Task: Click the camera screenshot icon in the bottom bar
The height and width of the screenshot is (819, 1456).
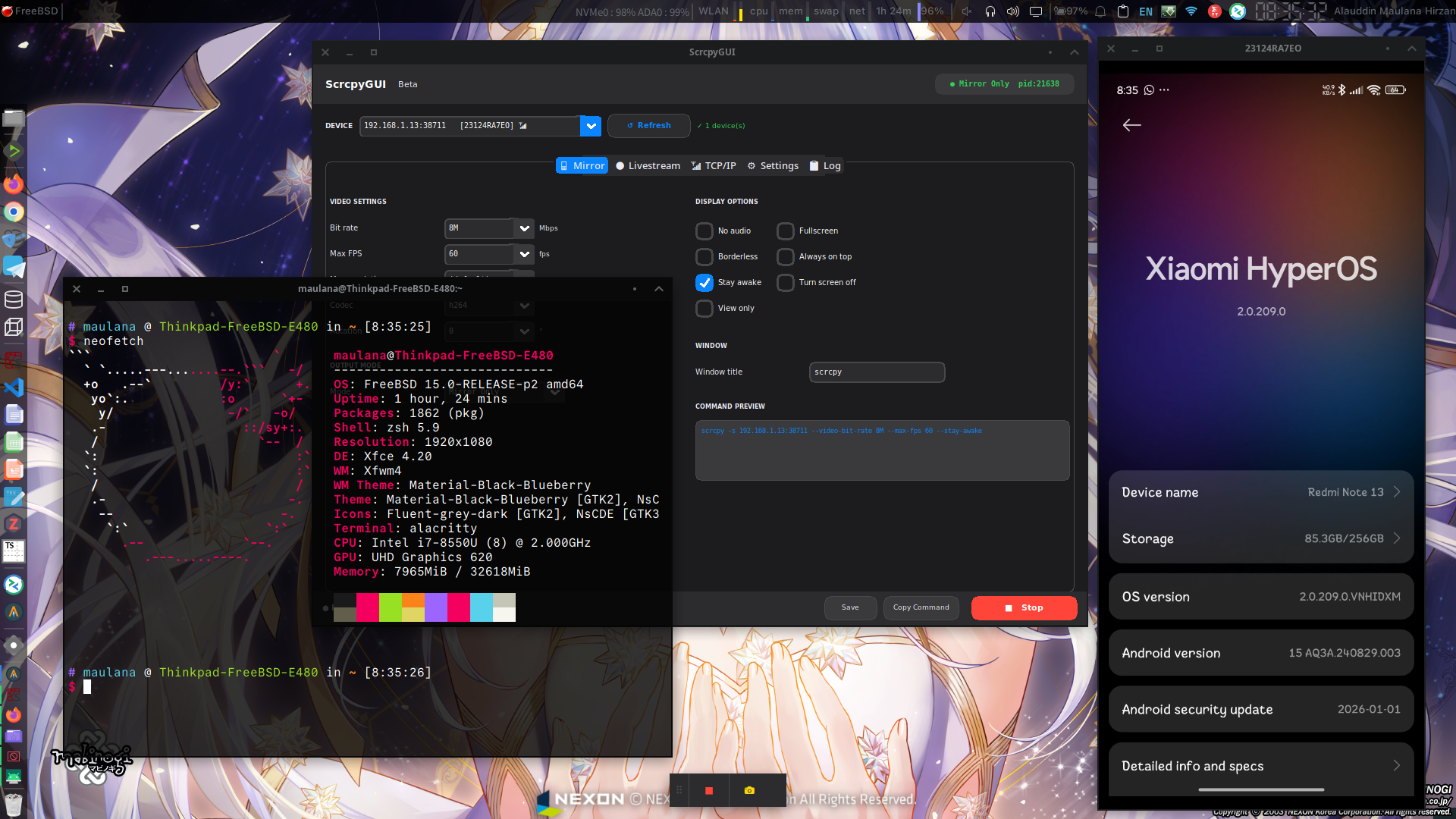Action: (x=749, y=790)
